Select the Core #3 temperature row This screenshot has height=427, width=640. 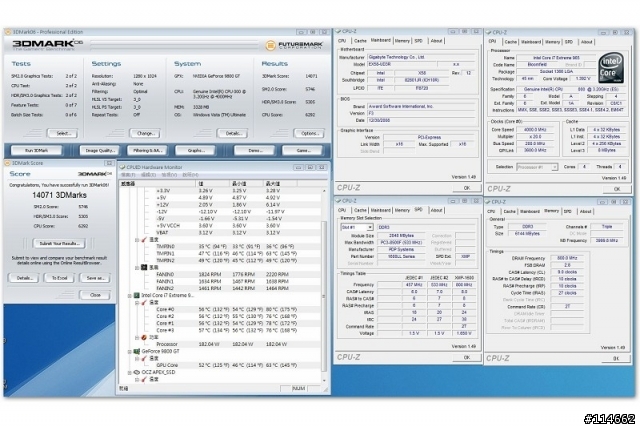pos(220,330)
